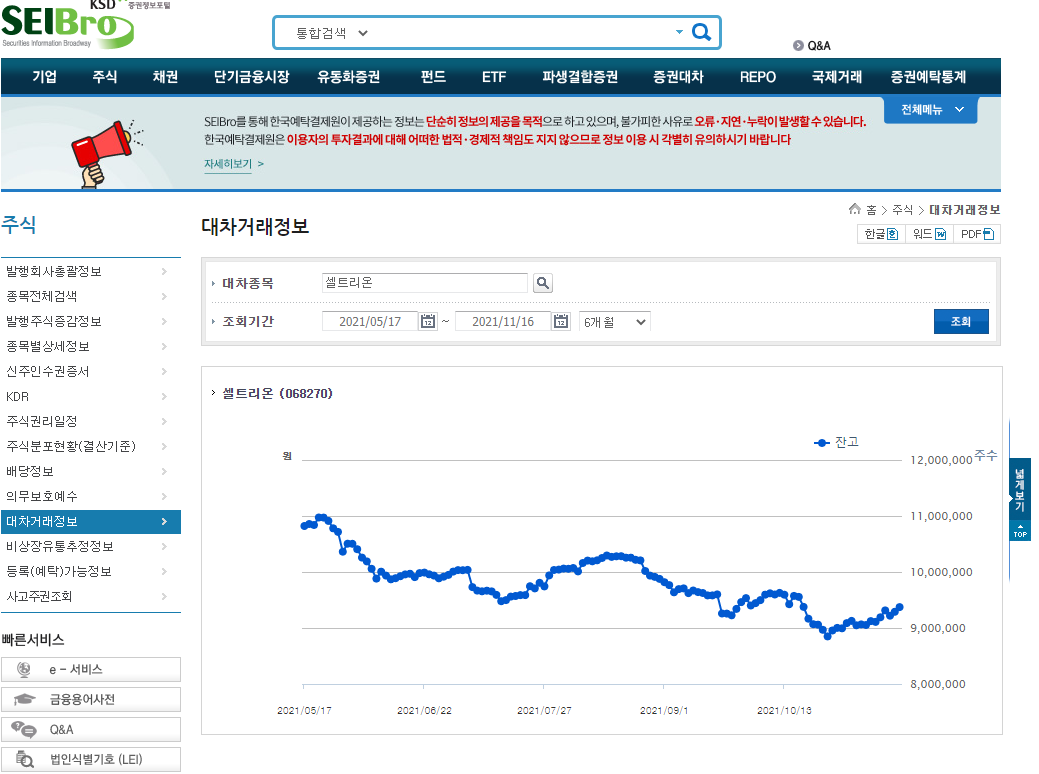Screen dimensions: 1039x774
Task: Open the 주식 top menu
Action: tap(105, 77)
